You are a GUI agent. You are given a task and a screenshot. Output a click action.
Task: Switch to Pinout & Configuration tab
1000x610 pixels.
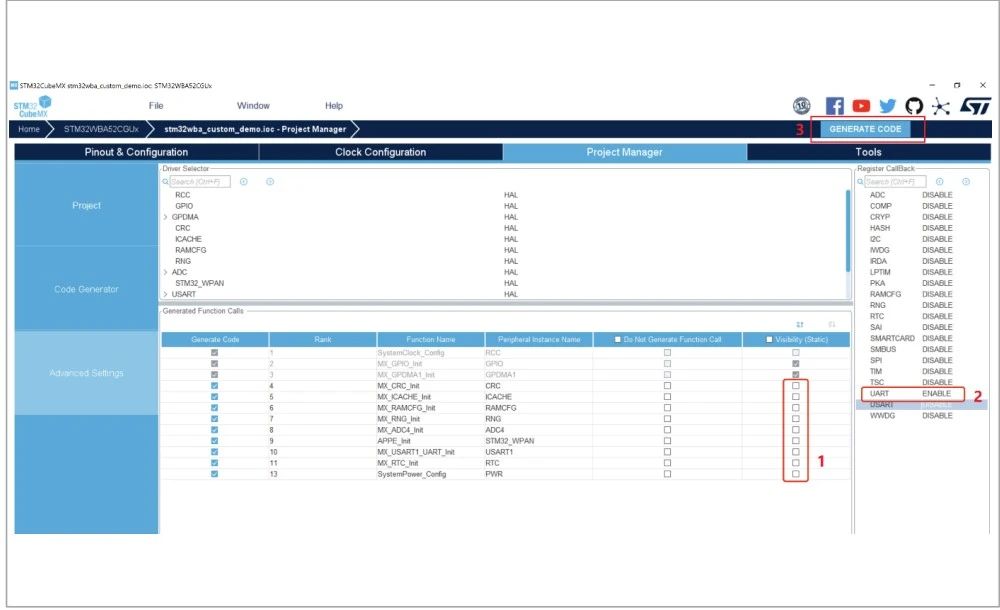pyautogui.click(x=136, y=152)
